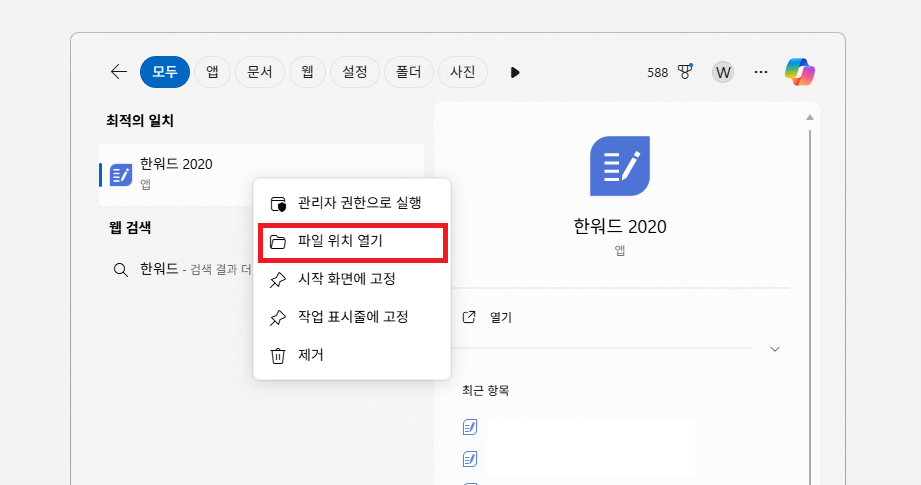921x485 pixels.
Task: Select the 한워드 2020 best match result
Action: [261, 174]
